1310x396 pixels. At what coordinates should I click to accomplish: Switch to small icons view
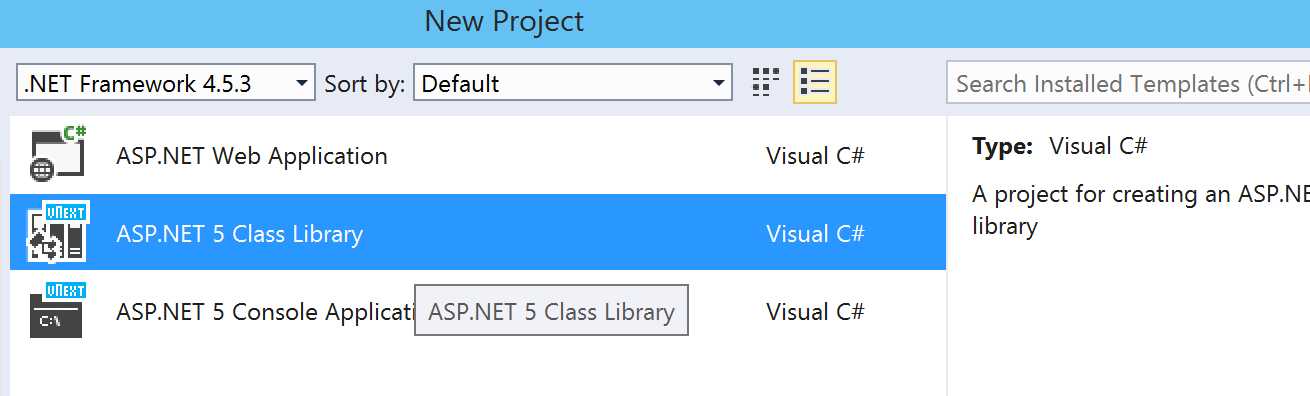coord(765,83)
